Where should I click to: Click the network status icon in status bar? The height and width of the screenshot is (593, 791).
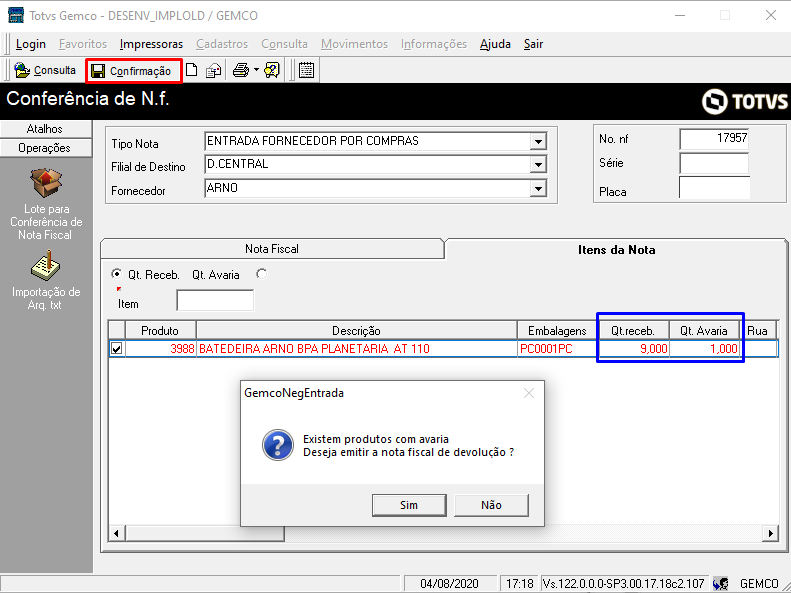720,583
